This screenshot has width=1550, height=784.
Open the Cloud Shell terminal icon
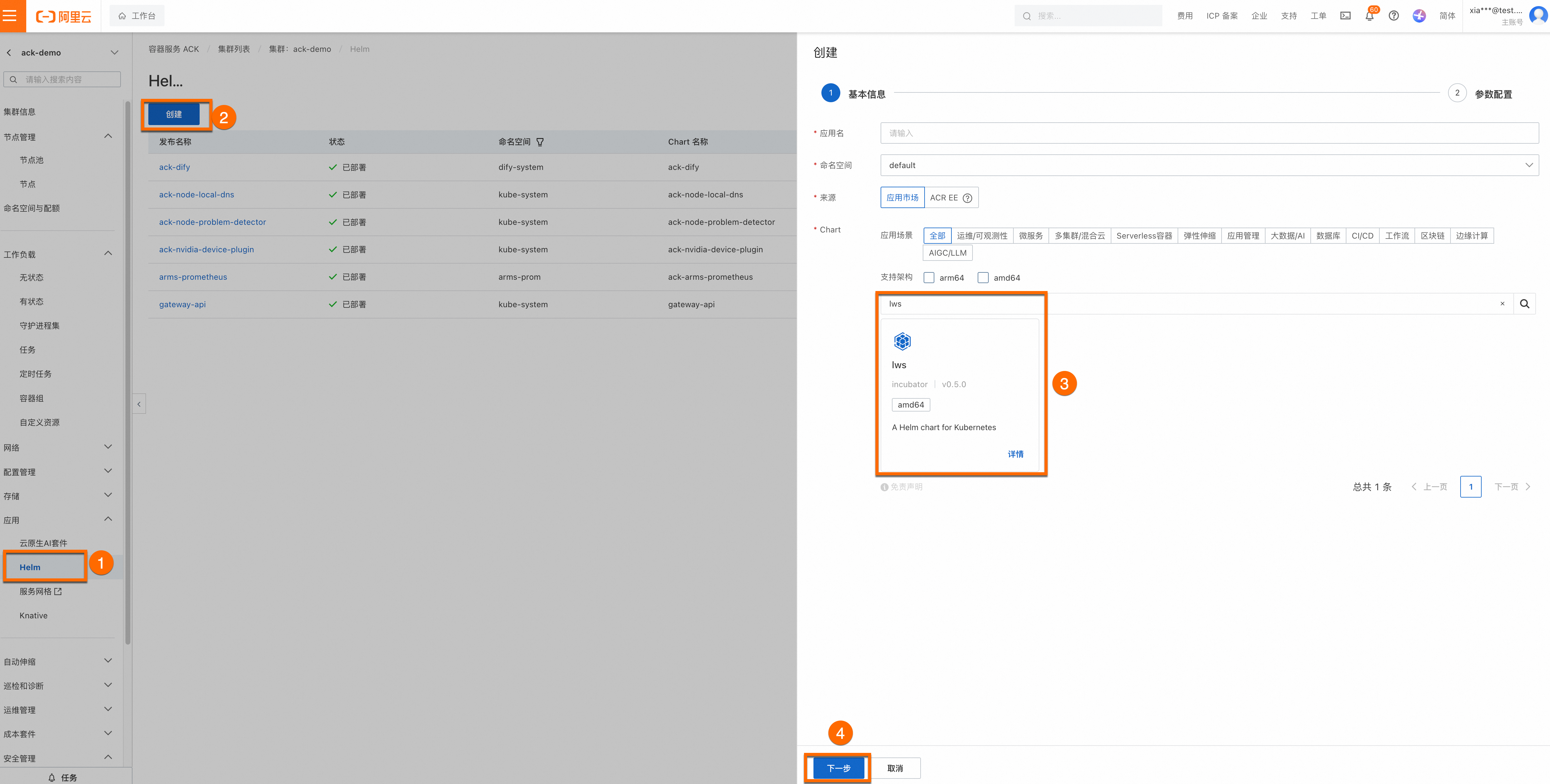[x=1345, y=16]
